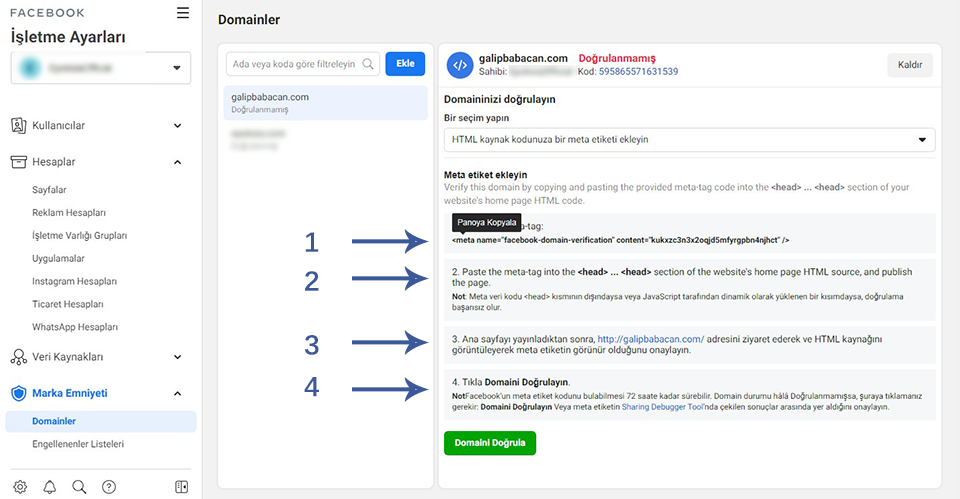Open the business account selector dropdown
This screenshot has height=499, width=960.
click(100, 67)
